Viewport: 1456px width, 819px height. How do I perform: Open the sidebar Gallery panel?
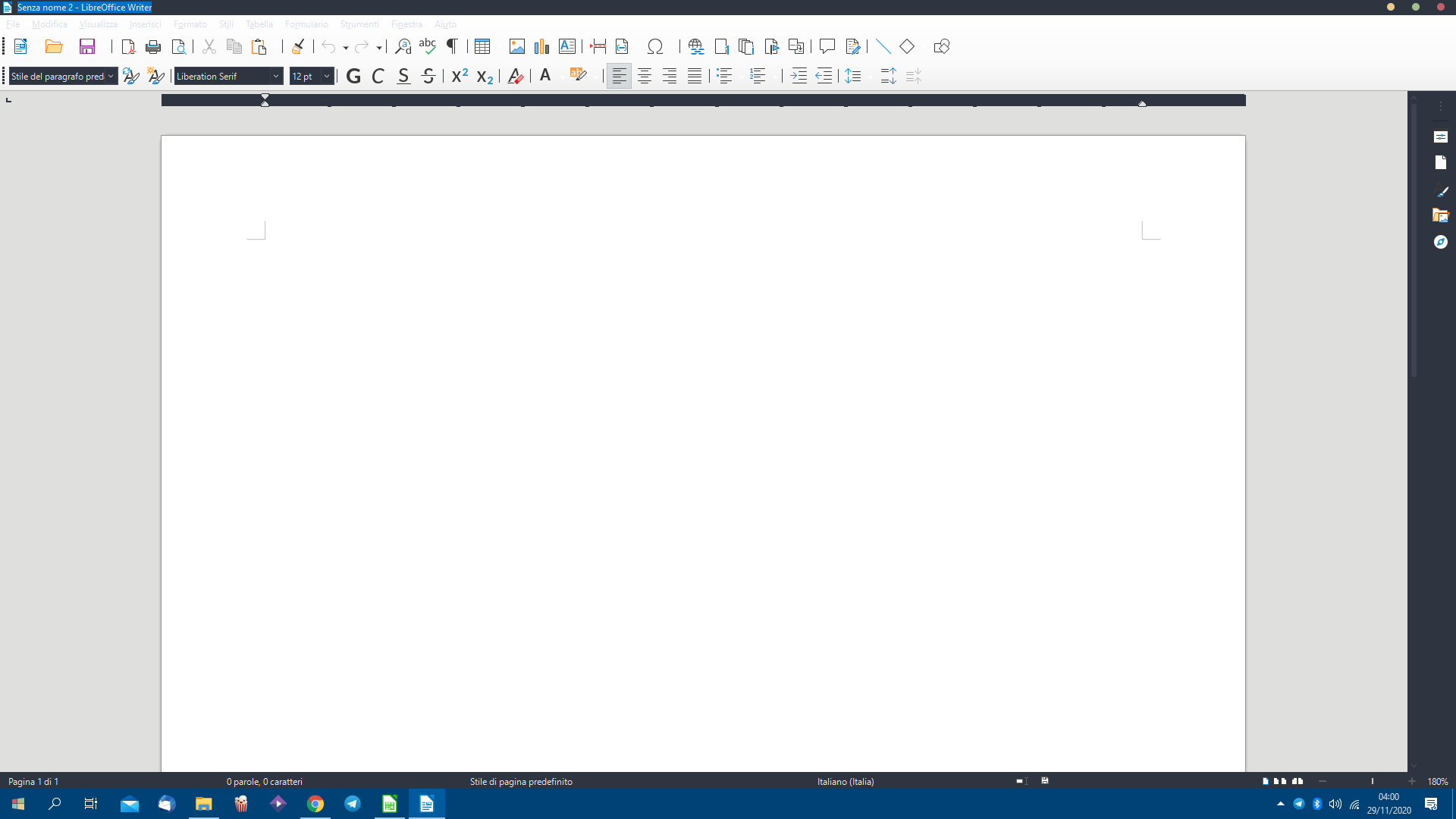tap(1441, 216)
